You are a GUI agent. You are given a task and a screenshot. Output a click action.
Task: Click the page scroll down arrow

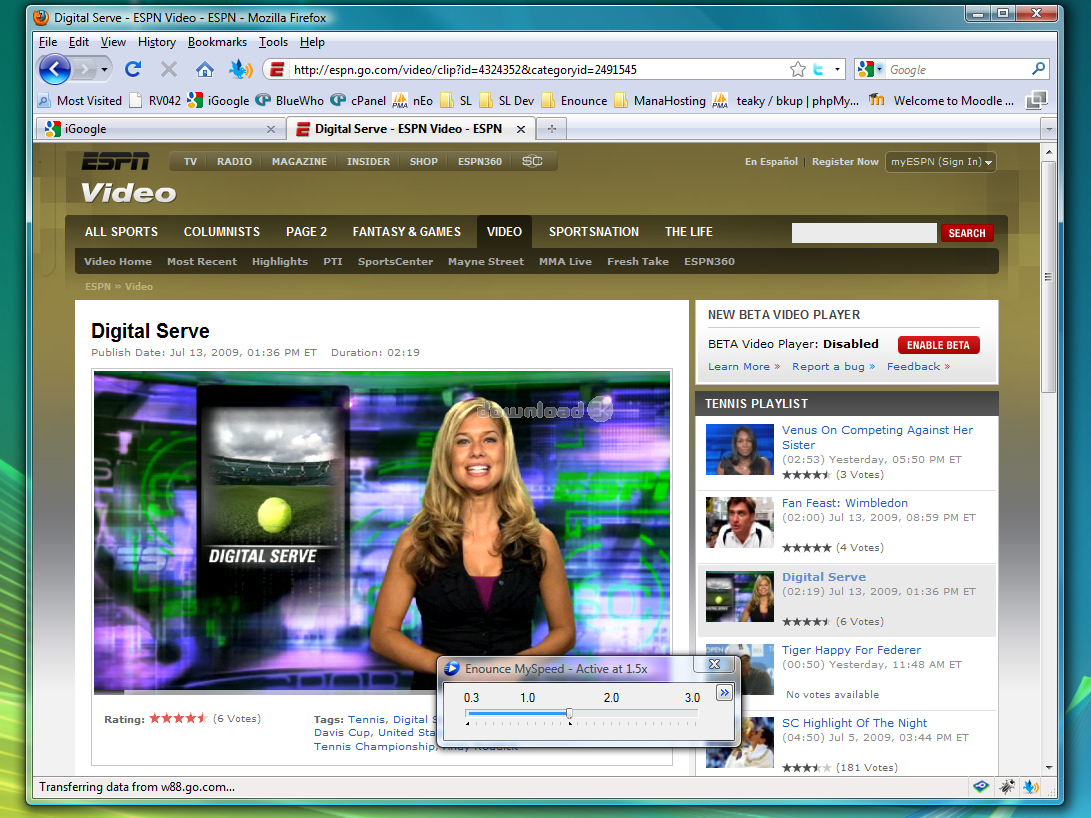pyautogui.click(x=1049, y=767)
